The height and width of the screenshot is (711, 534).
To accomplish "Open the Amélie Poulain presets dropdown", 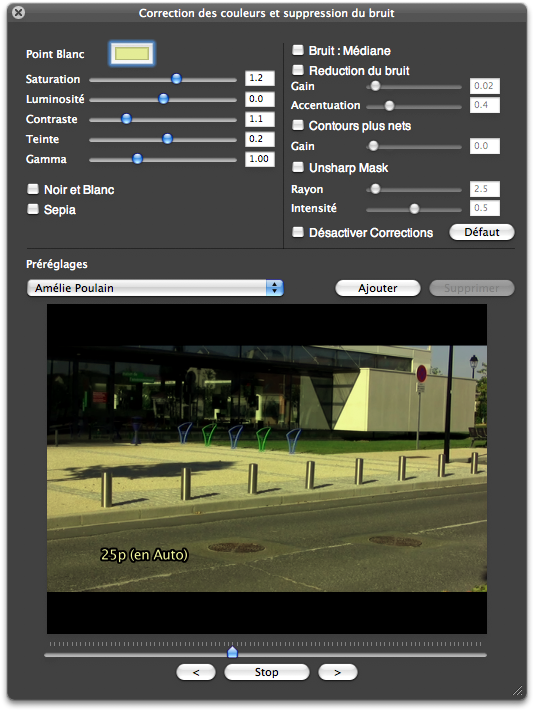I will pyautogui.click(x=155, y=288).
